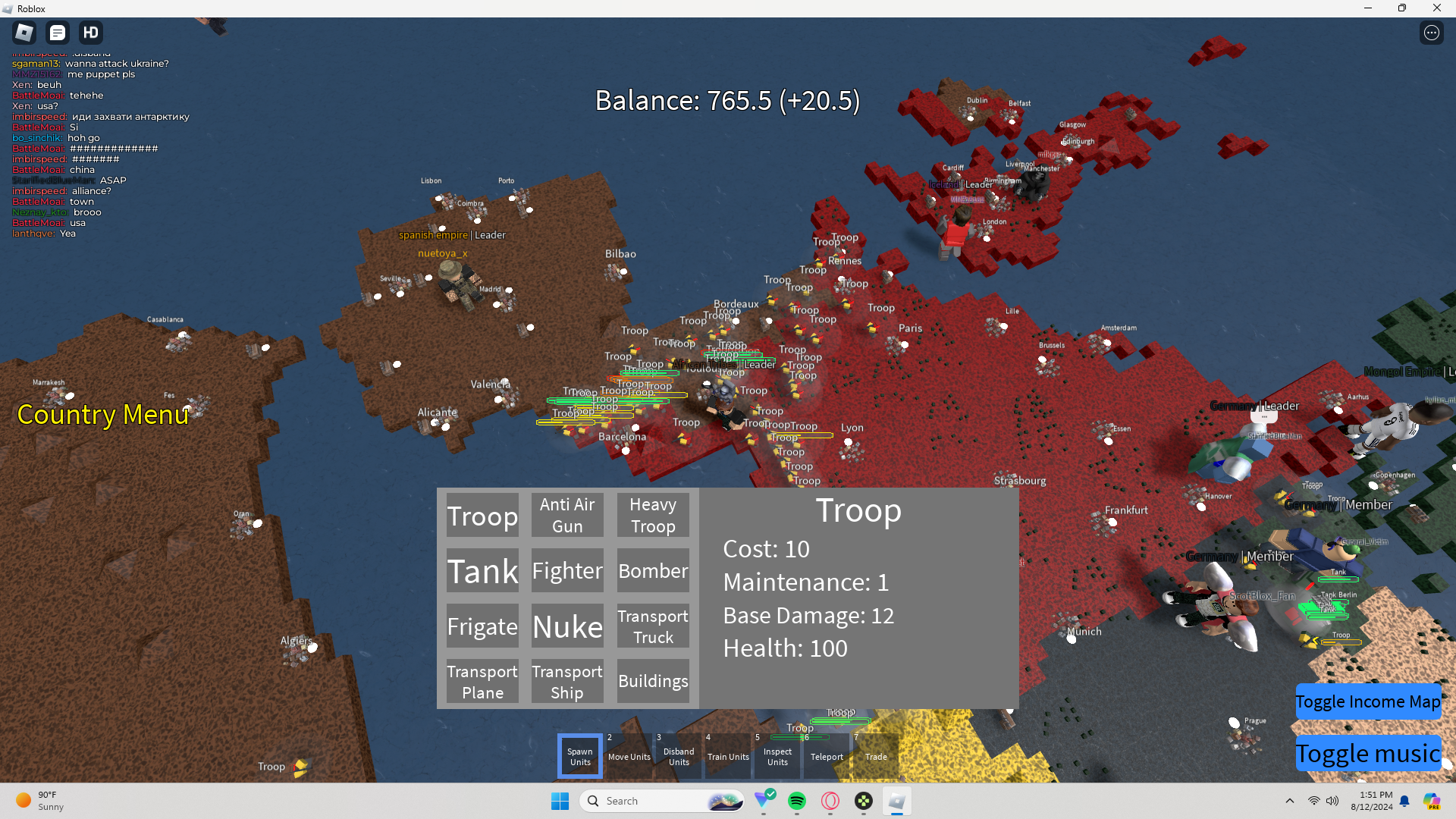Screen dimensions: 1456x819
Task: Open the Opera browser taskbar icon
Action: (x=830, y=801)
